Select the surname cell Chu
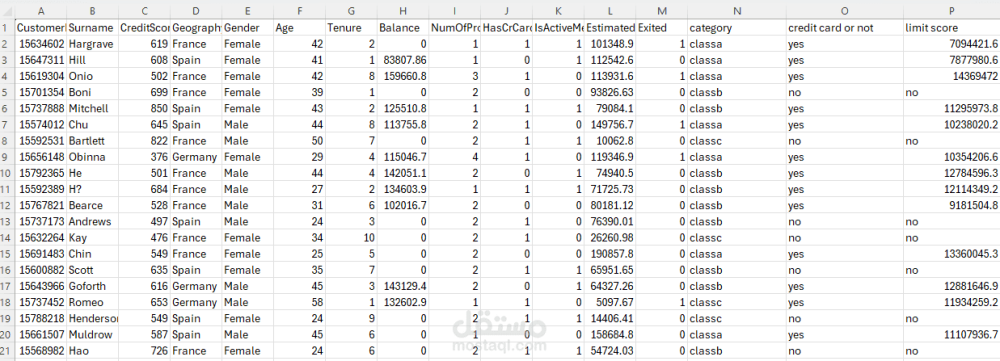Image resolution: width=1000 pixels, height=361 pixels. pos(92,124)
